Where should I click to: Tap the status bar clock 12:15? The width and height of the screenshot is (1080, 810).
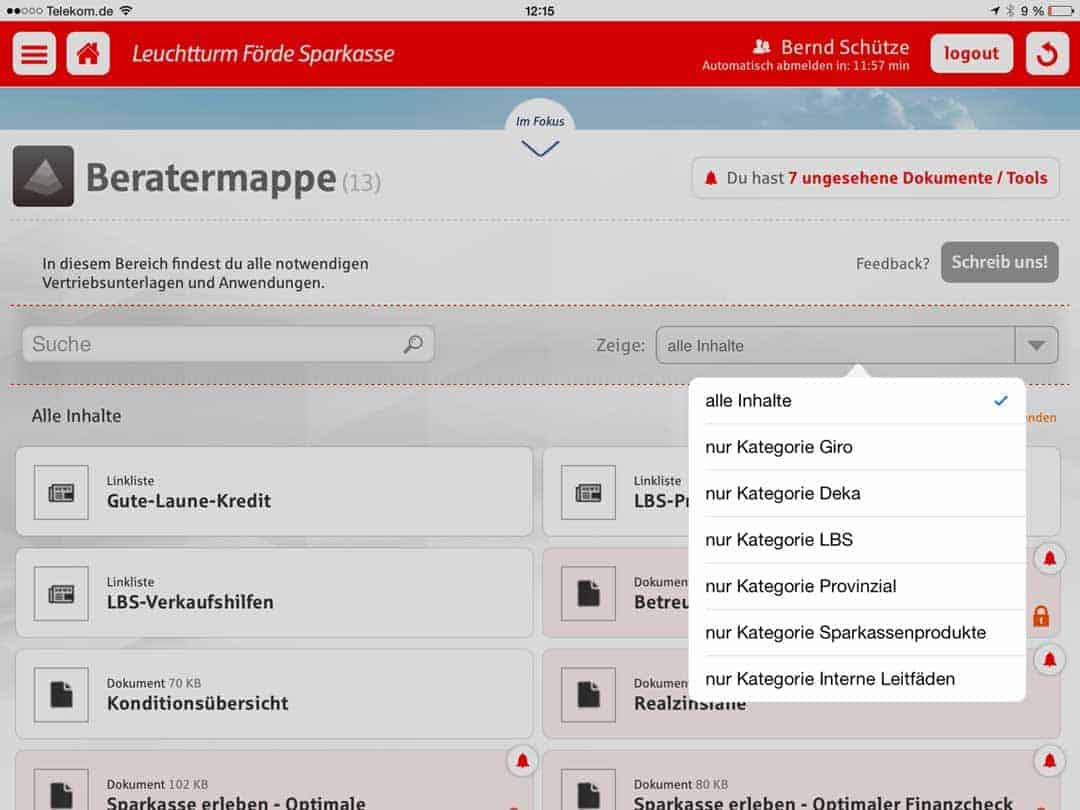(539, 11)
